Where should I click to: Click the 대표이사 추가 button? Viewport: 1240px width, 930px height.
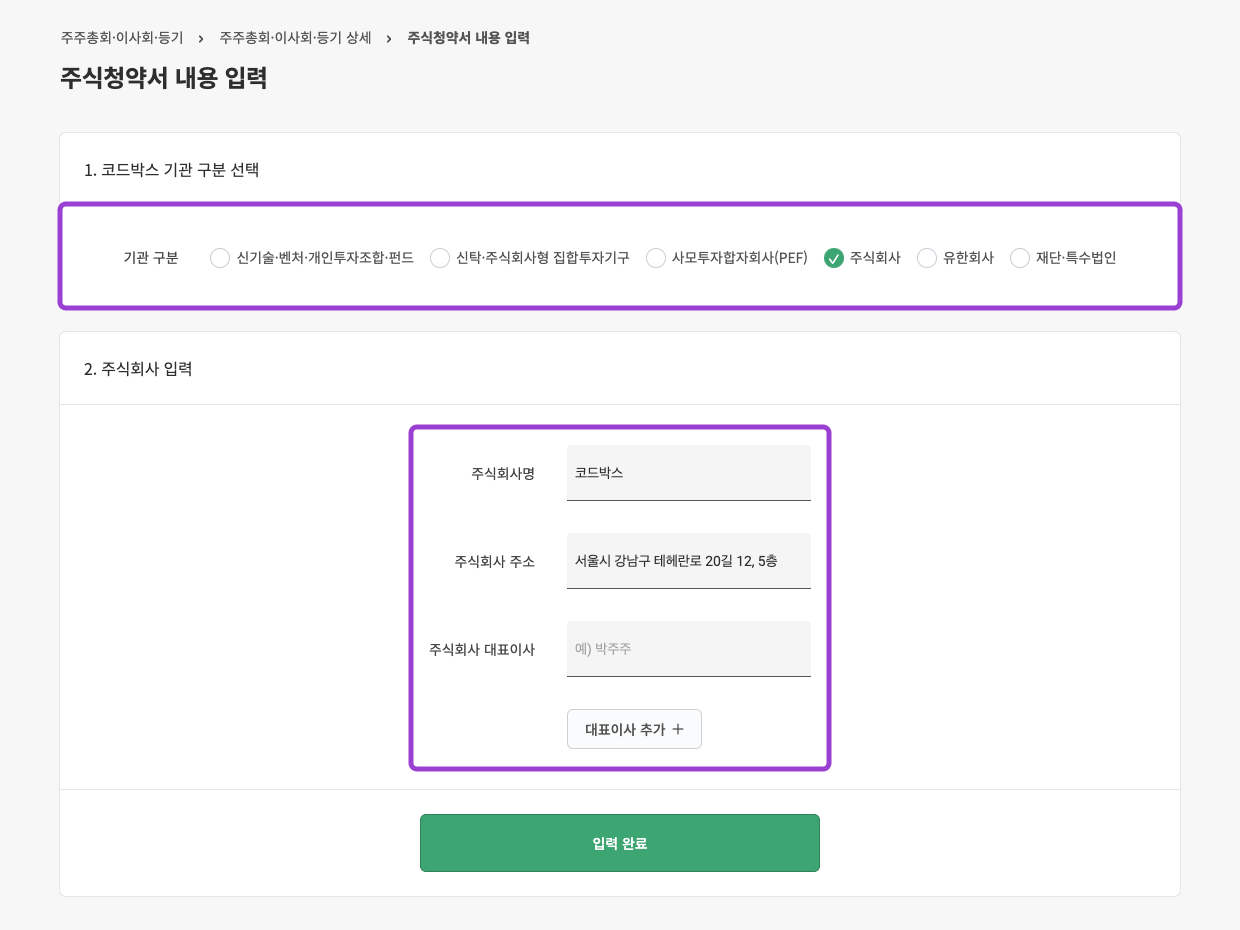tap(634, 729)
